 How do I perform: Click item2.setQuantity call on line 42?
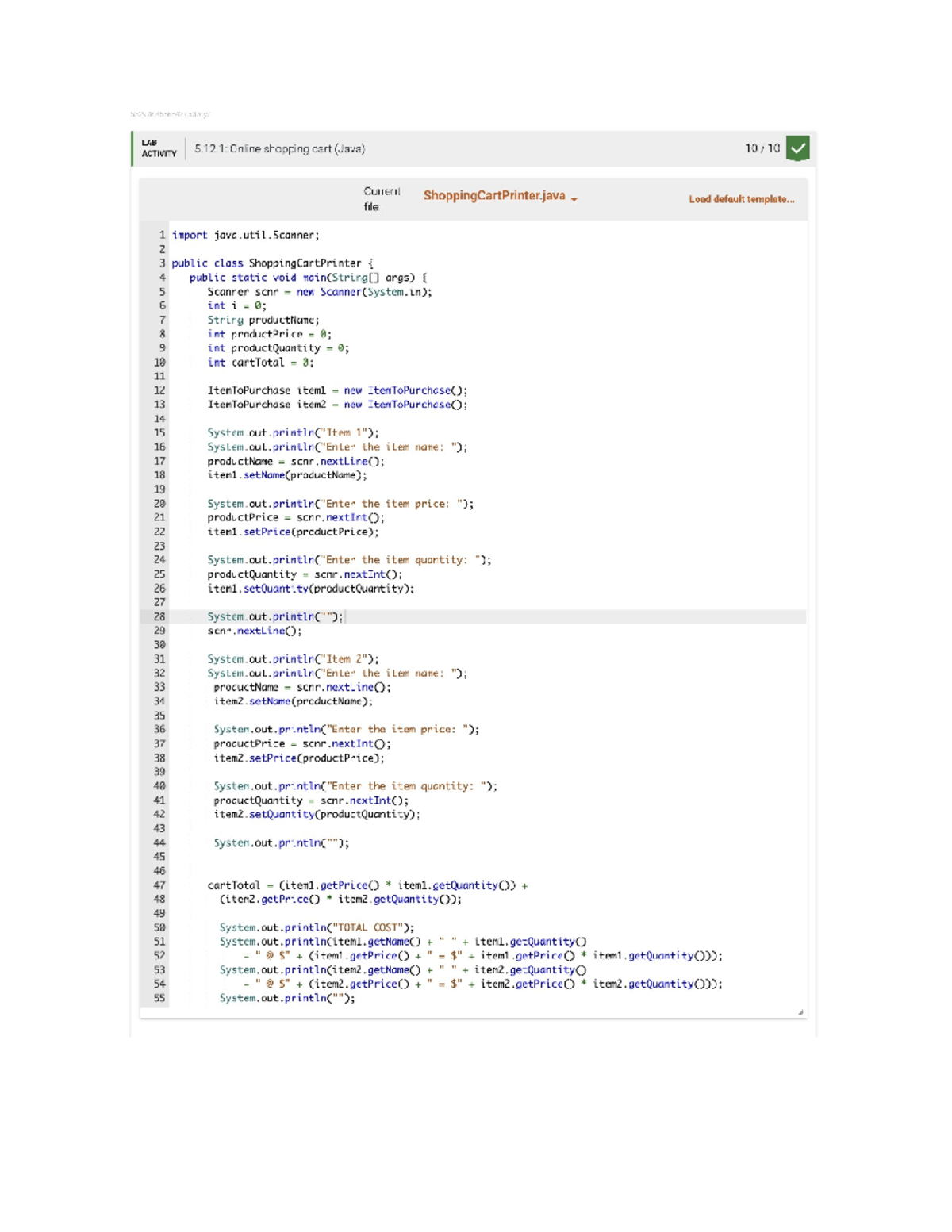pos(316,814)
